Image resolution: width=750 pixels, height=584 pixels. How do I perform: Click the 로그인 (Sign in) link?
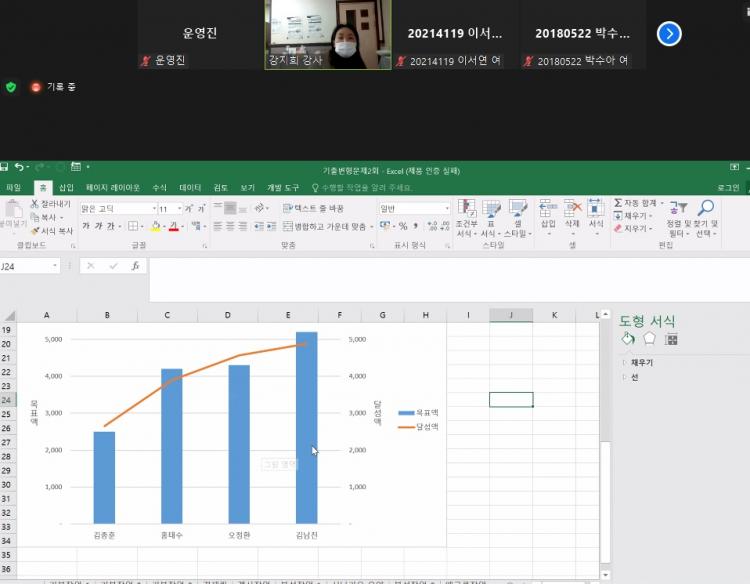click(727, 187)
